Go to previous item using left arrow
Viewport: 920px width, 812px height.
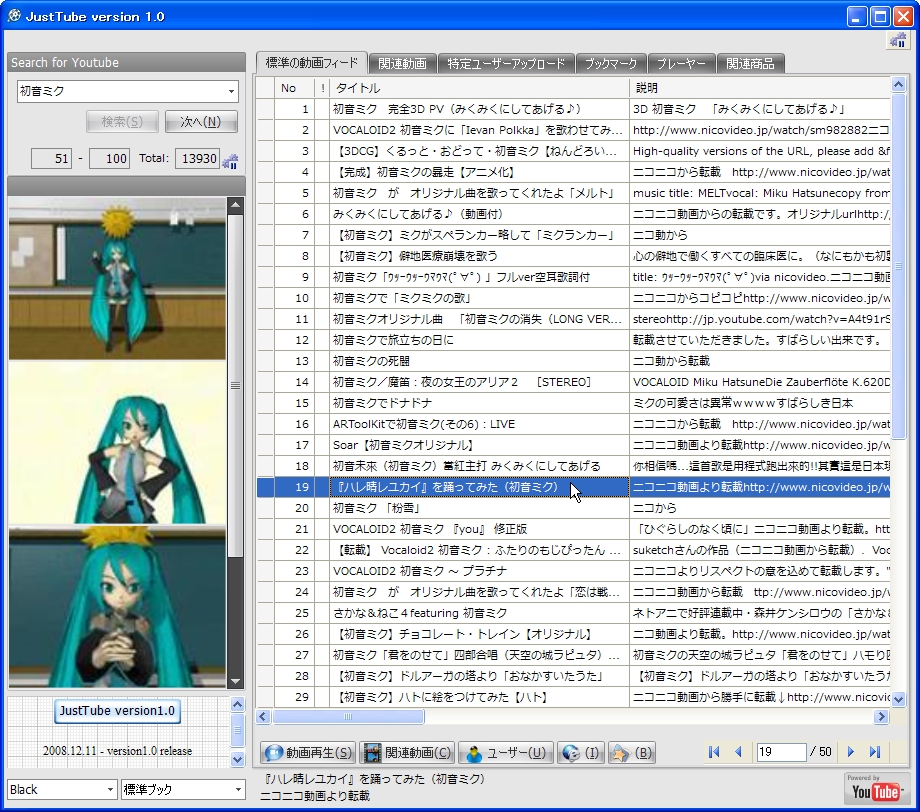coord(738,752)
